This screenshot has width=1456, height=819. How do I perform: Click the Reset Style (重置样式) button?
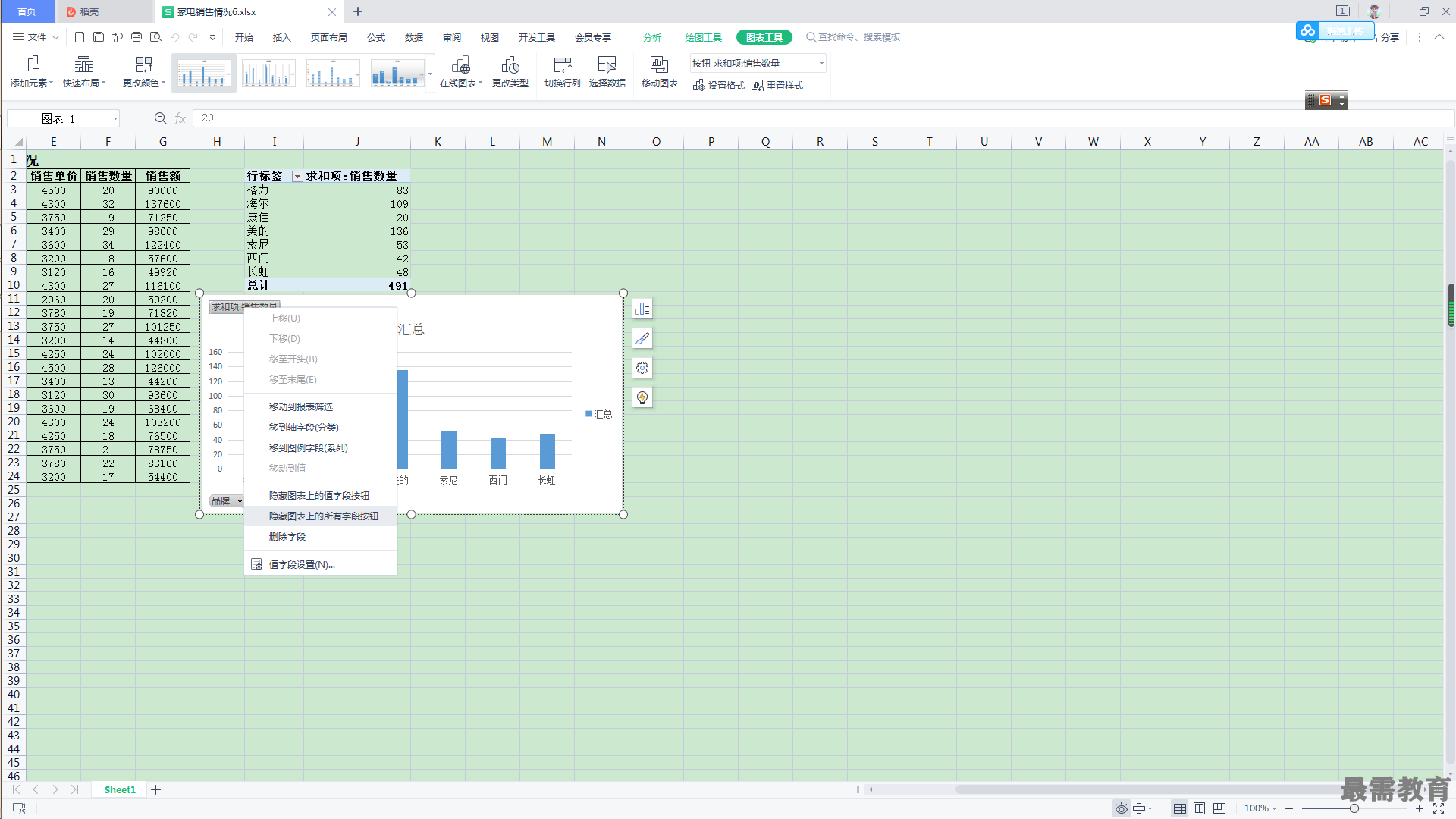coord(777,86)
